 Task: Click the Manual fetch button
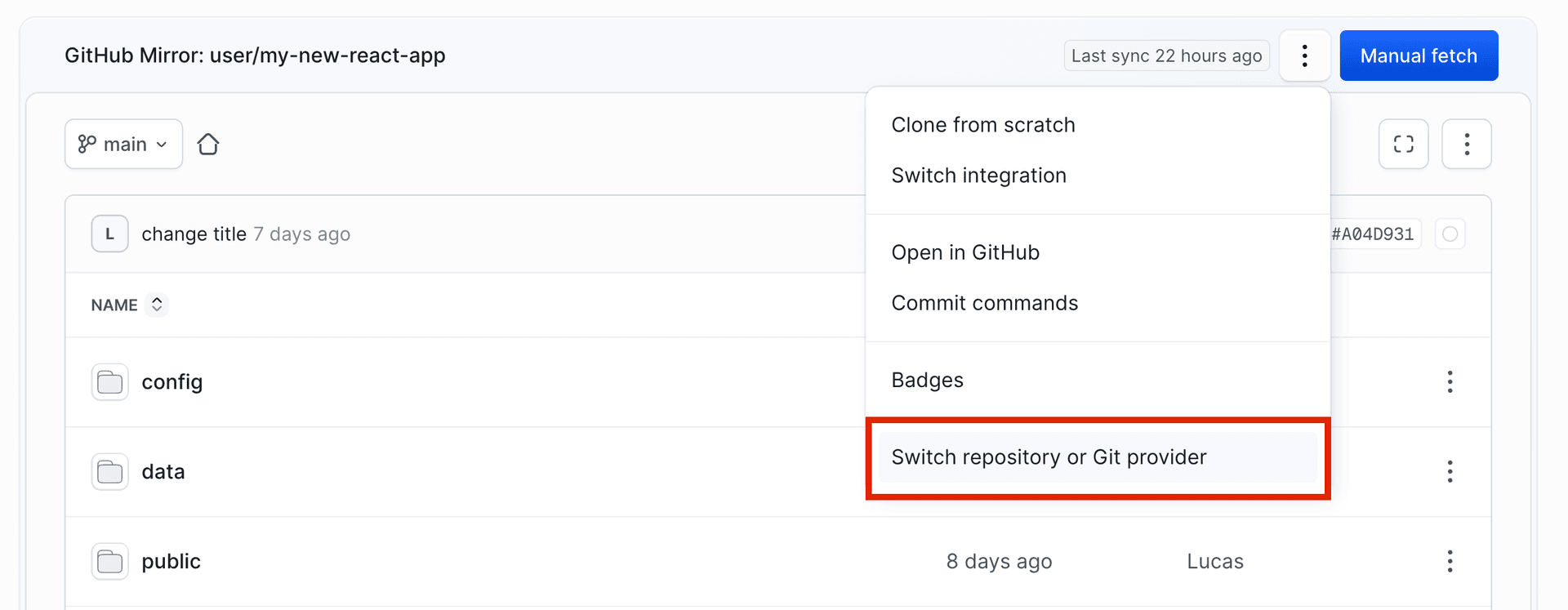[x=1419, y=56]
